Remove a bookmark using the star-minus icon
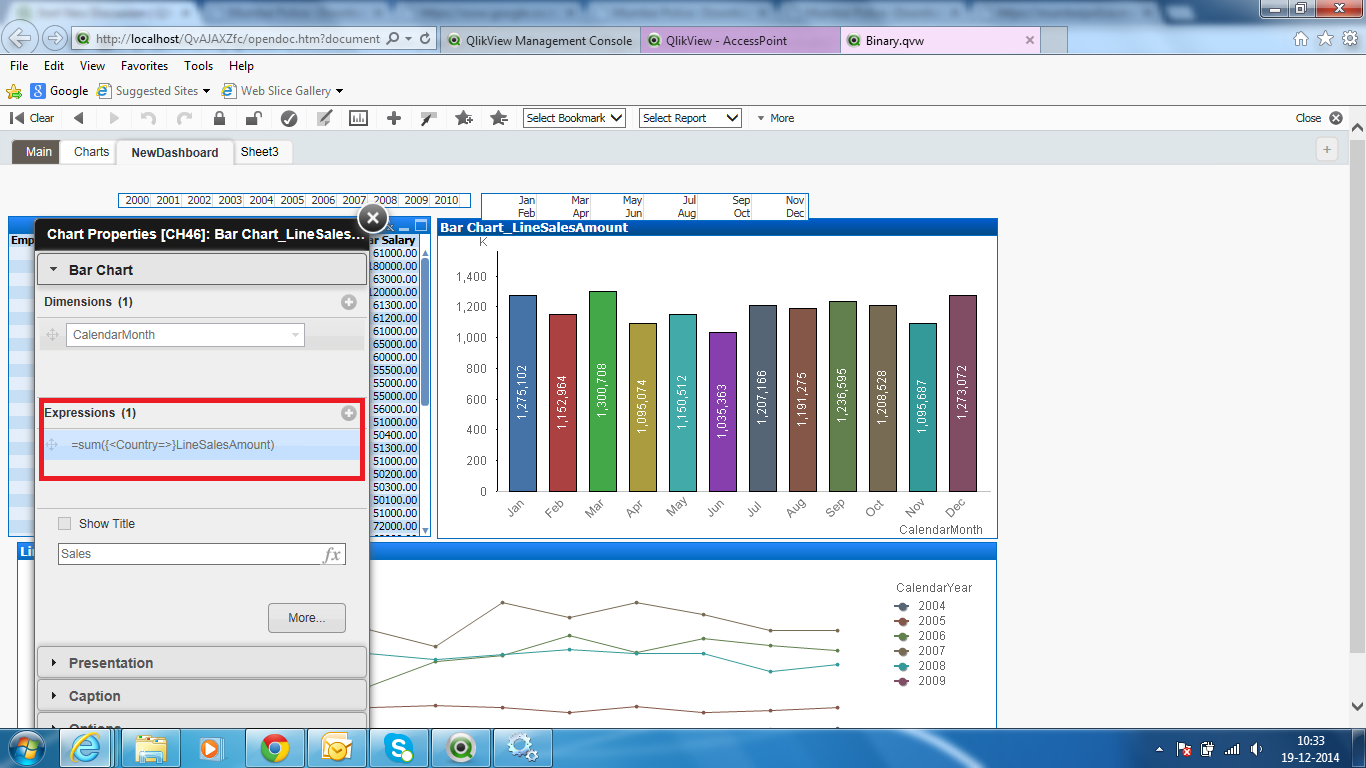Screen dimensions: 1366x768 point(499,118)
